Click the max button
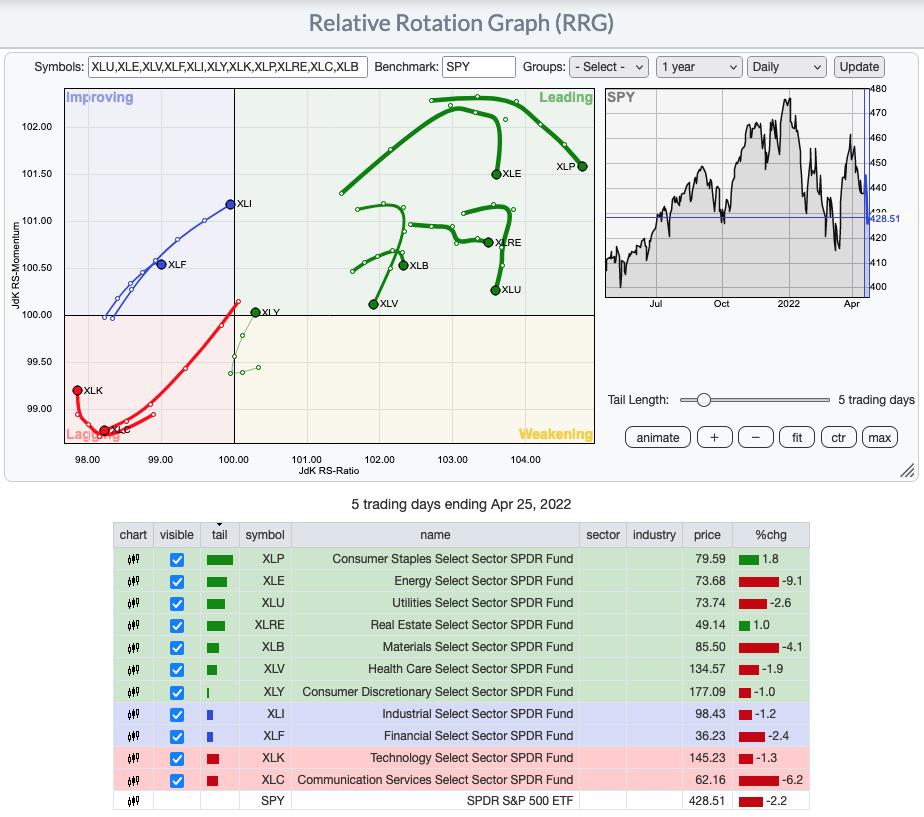Screen dimensions: 924x817 tap(879, 437)
